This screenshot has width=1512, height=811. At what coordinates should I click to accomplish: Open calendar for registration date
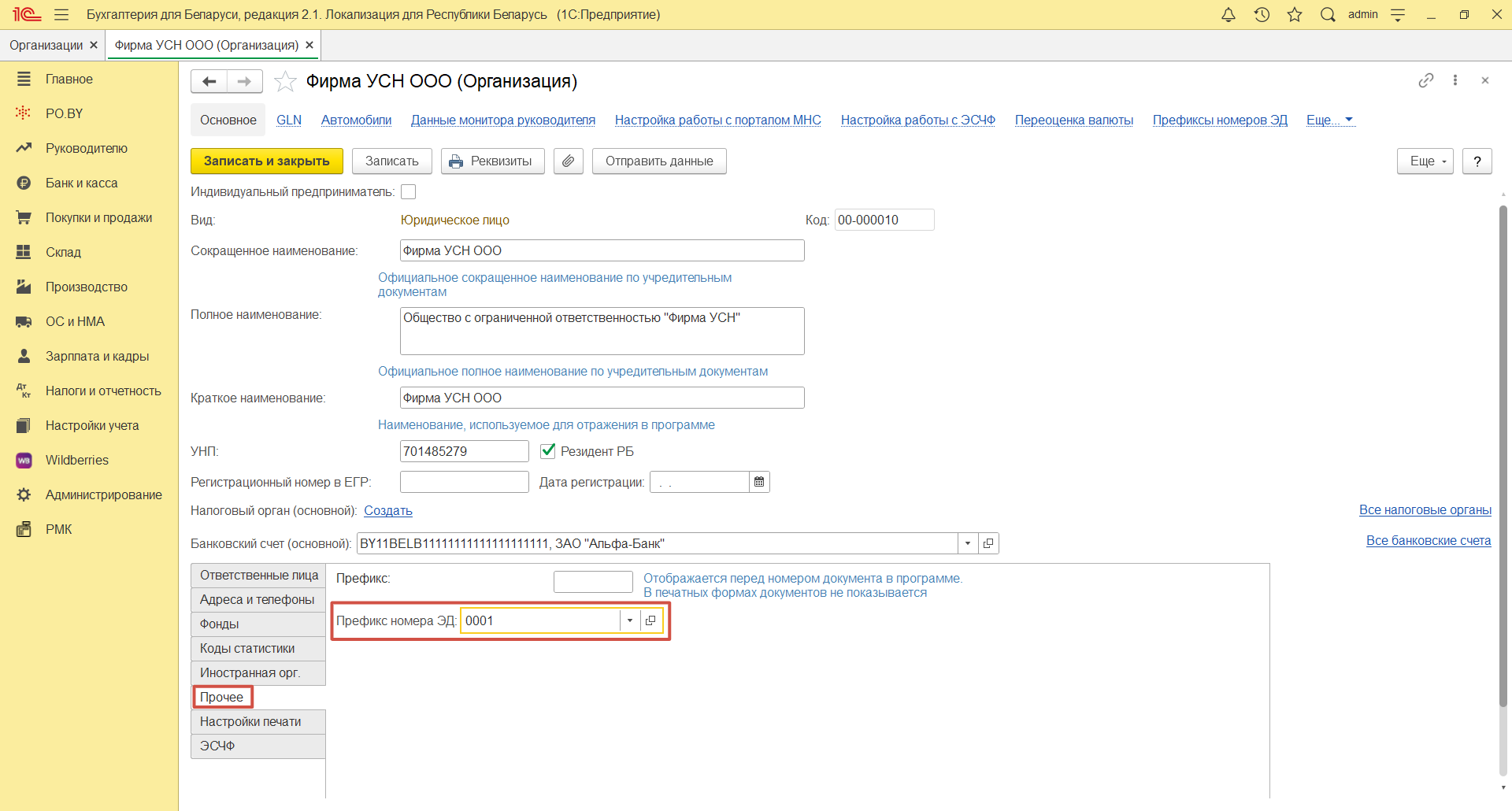click(x=759, y=482)
